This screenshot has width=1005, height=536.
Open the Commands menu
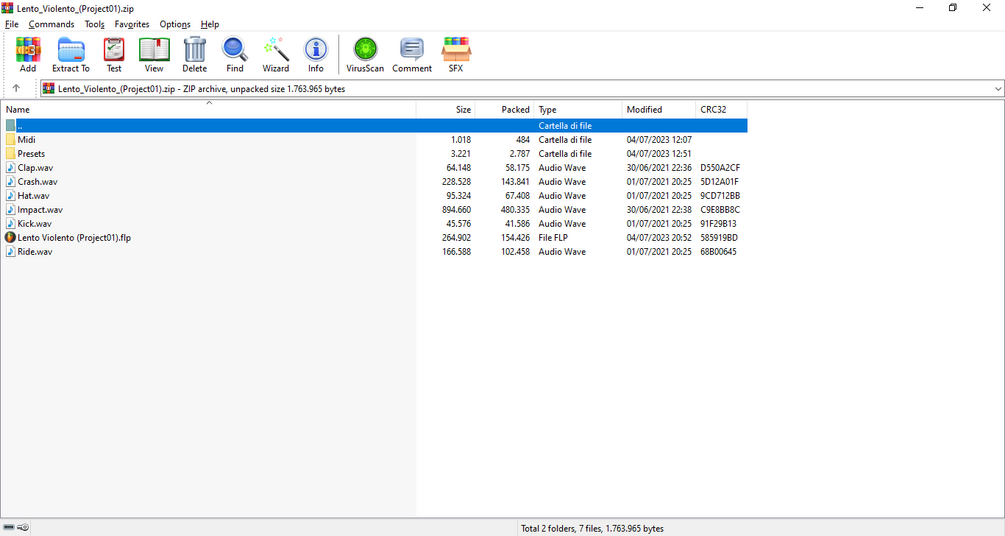(x=51, y=24)
